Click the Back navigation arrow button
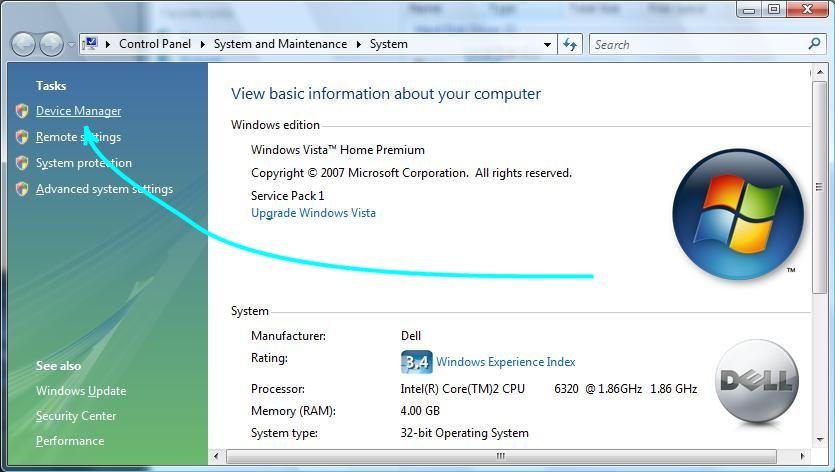This screenshot has height=472, width=835. pos(23,44)
